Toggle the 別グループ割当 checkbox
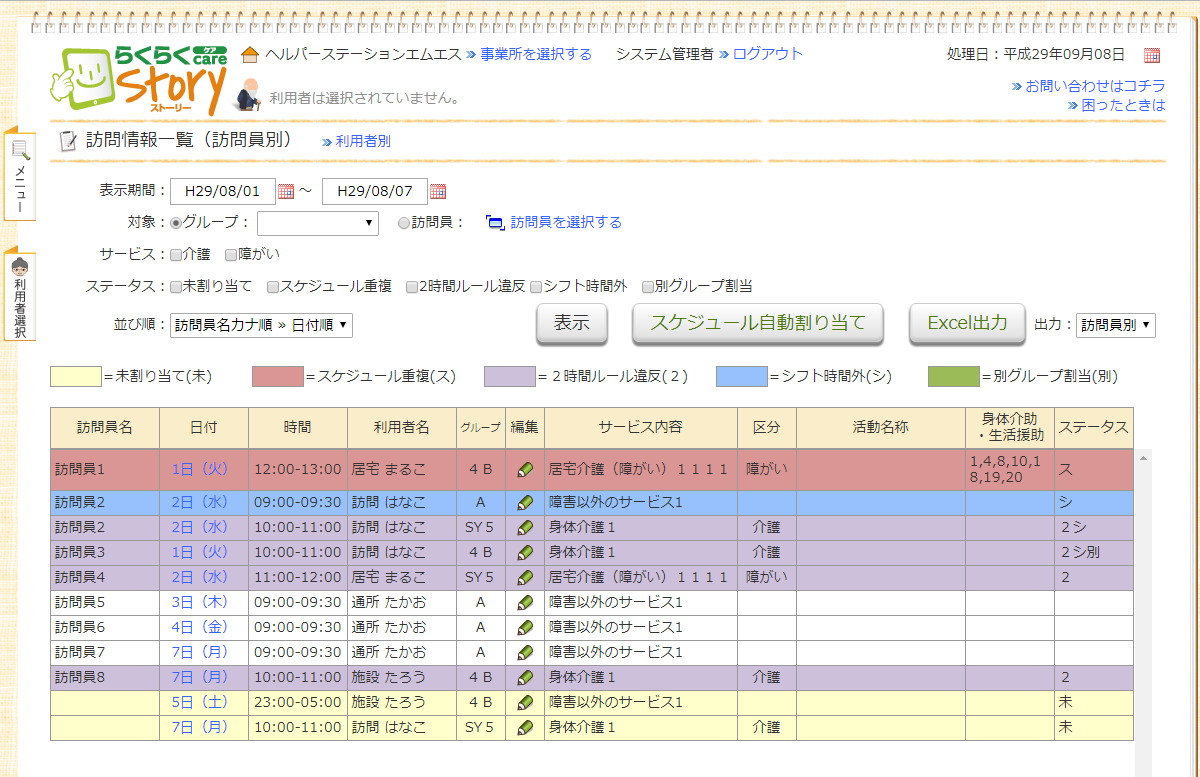 pyautogui.click(x=648, y=287)
